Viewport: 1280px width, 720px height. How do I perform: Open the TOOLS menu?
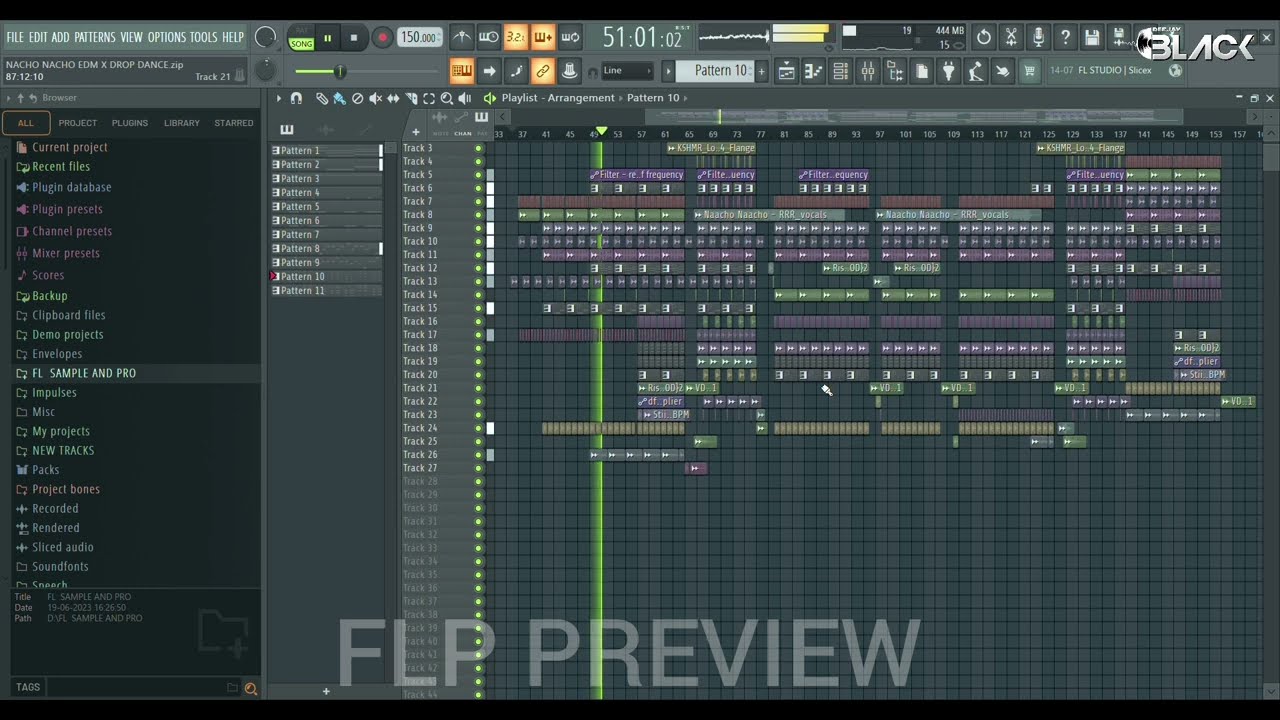point(203,37)
